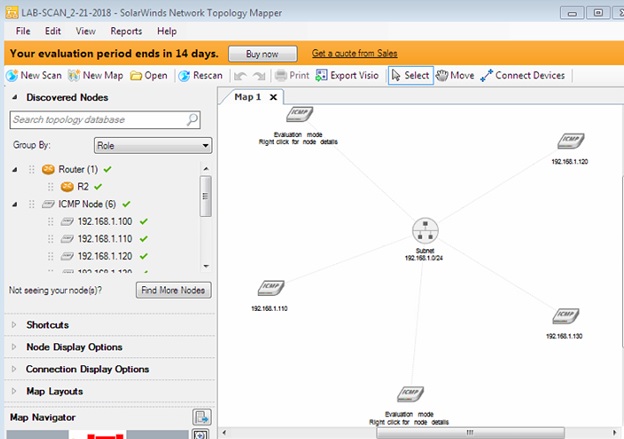Click the node list scroll-up arrow
624x439 pixels.
pos(206,169)
